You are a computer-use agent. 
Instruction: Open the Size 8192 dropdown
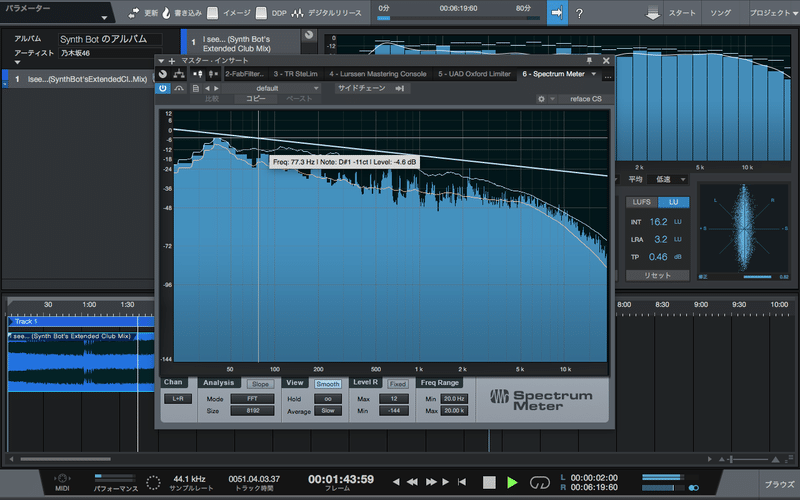pyautogui.click(x=252, y=411)
